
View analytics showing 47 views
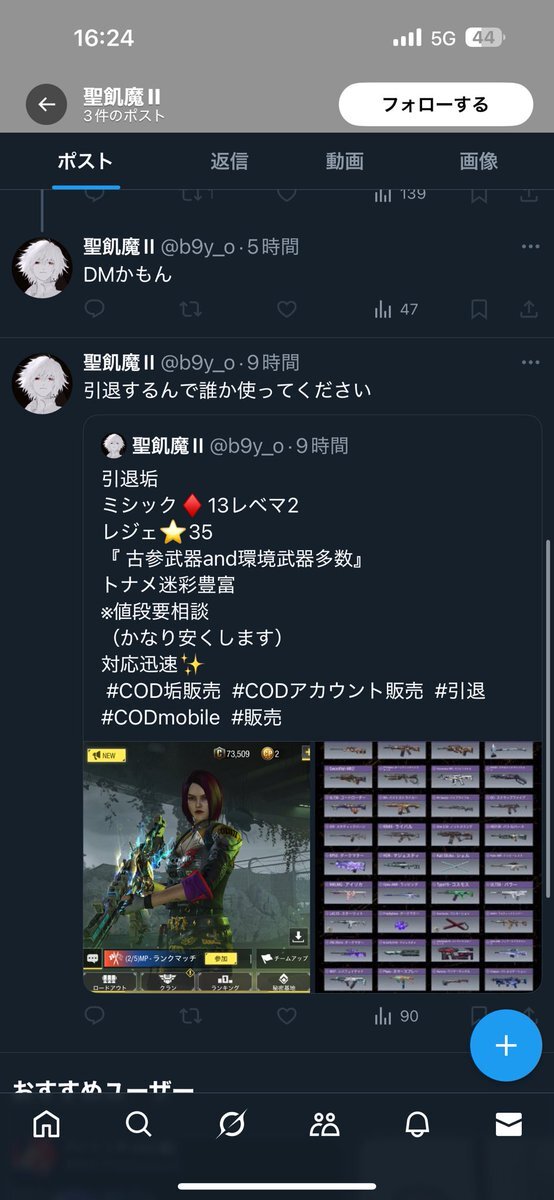395,309
